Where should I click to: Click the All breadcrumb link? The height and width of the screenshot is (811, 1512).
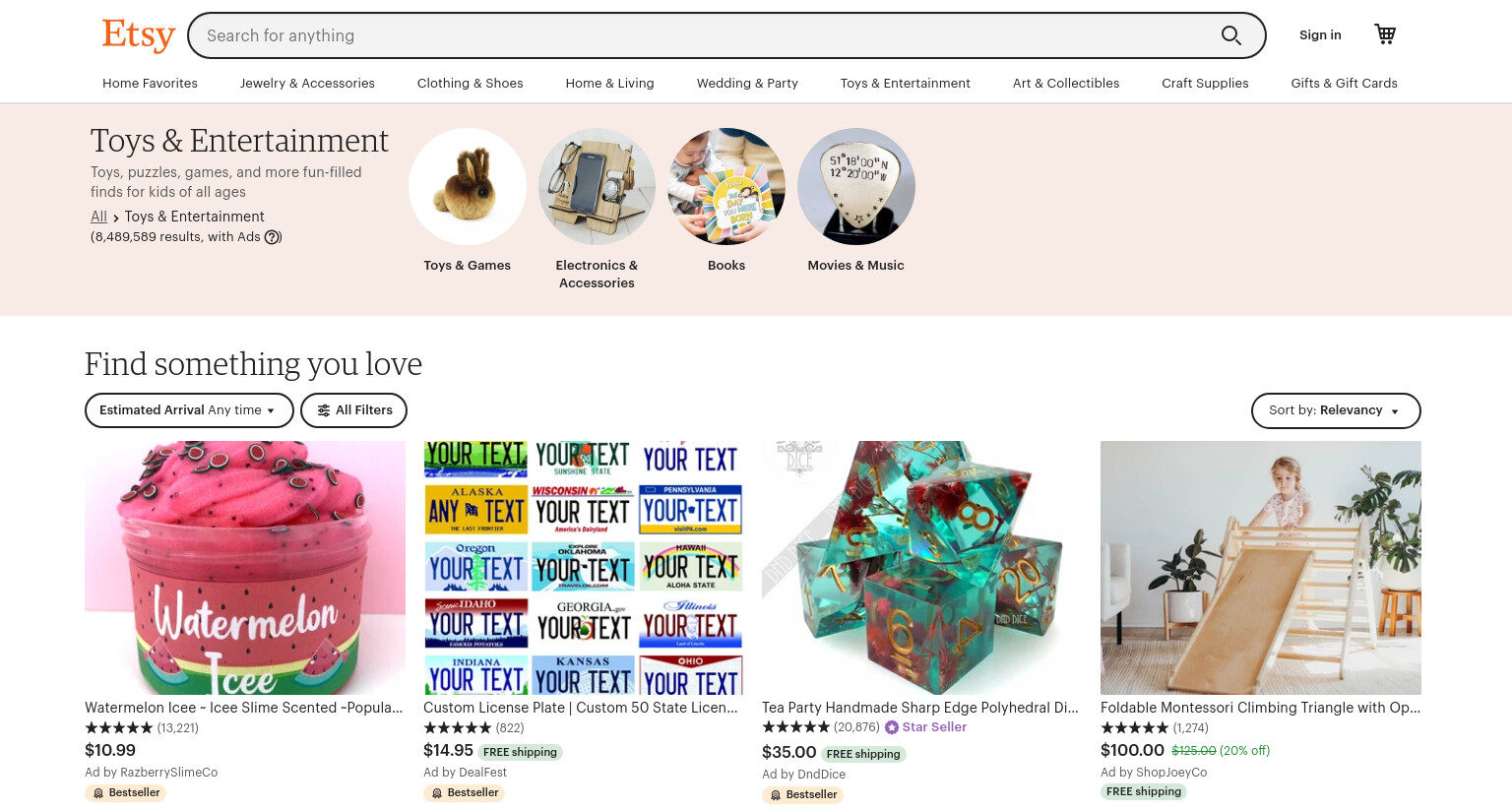coord(98,217)
